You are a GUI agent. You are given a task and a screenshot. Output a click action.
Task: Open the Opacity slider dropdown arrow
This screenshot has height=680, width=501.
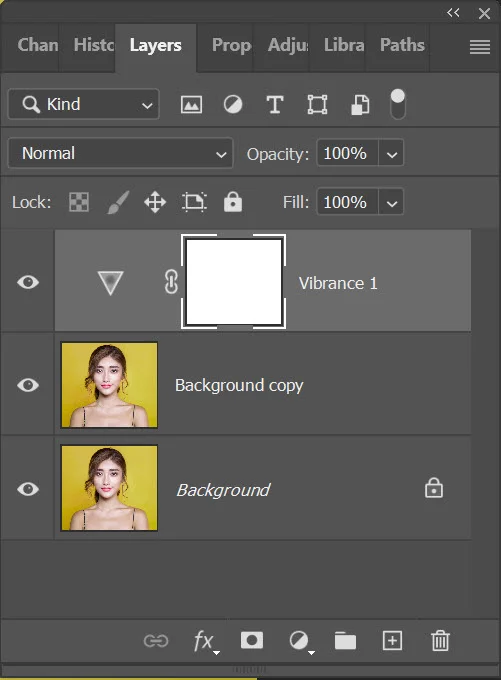(x=392, y=153)
